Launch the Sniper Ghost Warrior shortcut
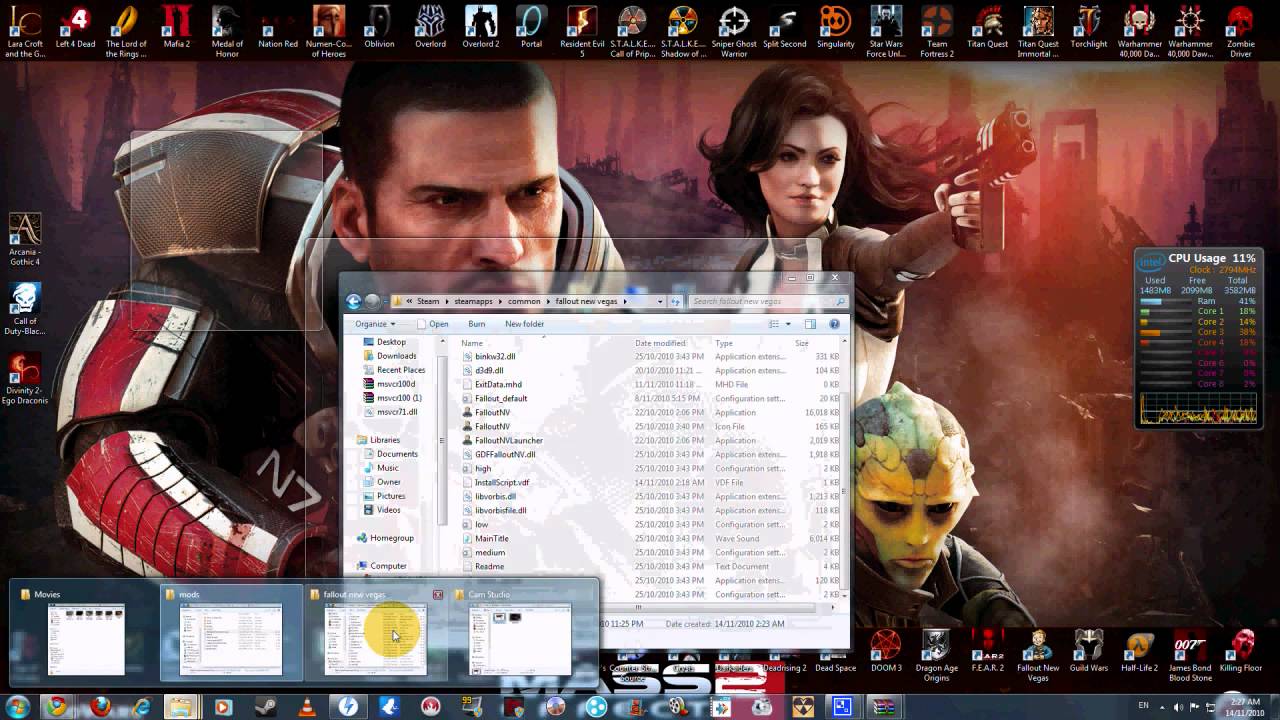 tap(734, 31)
